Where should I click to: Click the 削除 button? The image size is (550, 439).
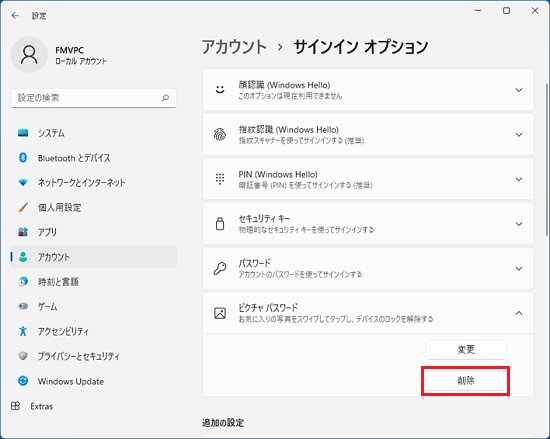click(x=466, y=381)
